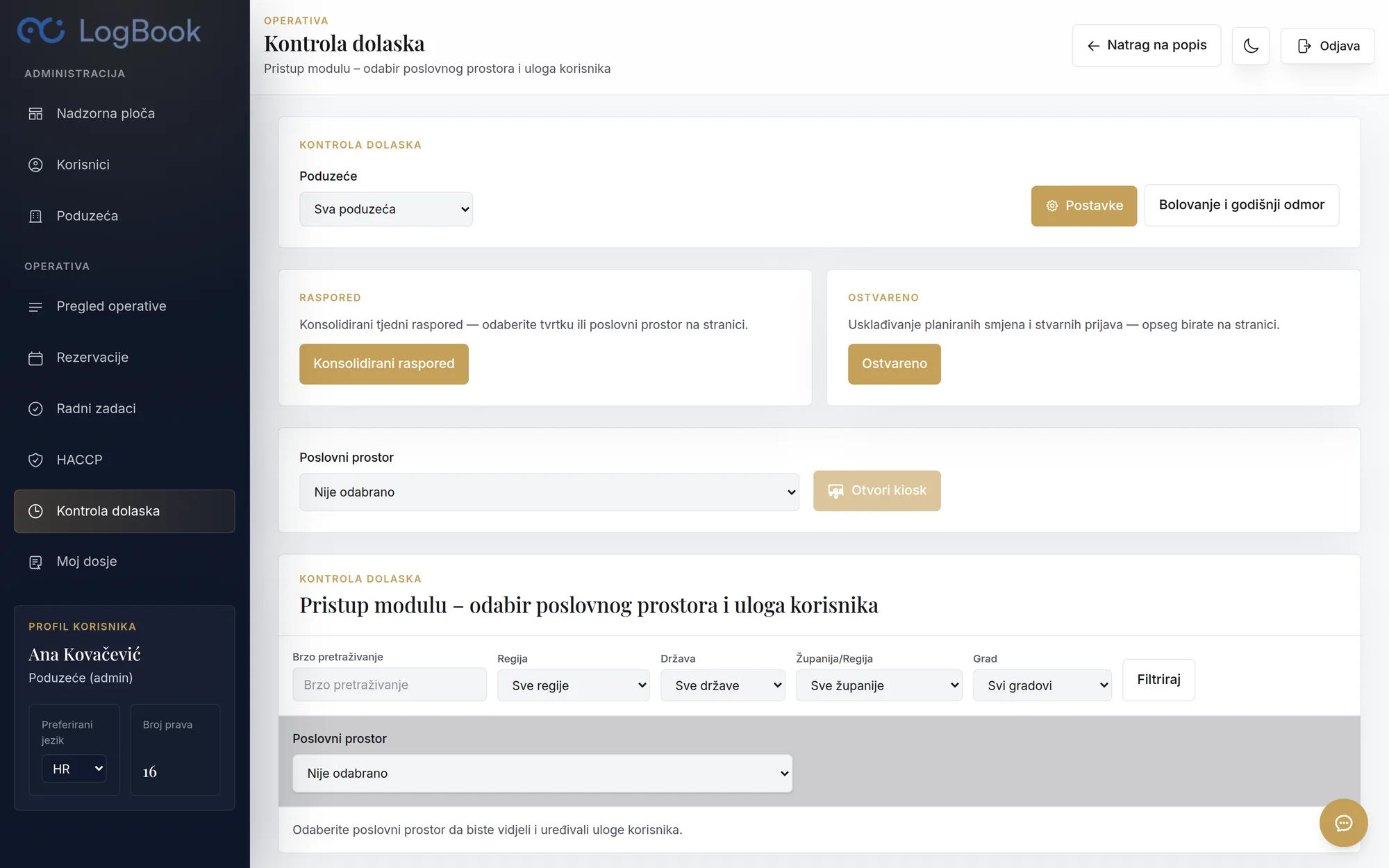The image size is (1389, 868).
Task: Open lower Poslovni prostor dropdown in gray area
Action: pos(542,774)
